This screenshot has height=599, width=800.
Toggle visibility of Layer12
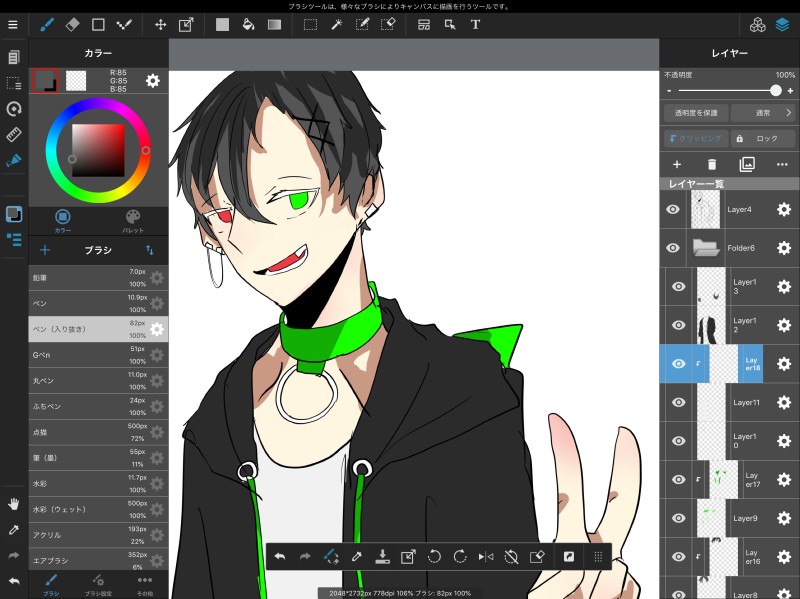point(679,325)
